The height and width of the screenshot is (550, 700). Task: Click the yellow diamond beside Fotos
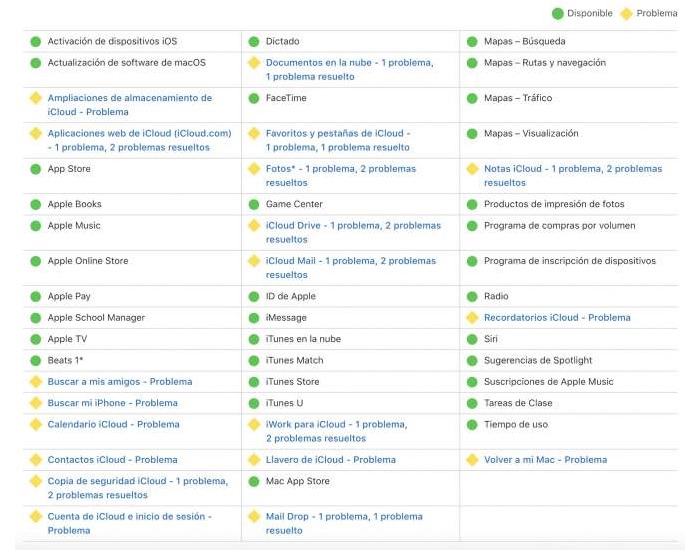254,169
